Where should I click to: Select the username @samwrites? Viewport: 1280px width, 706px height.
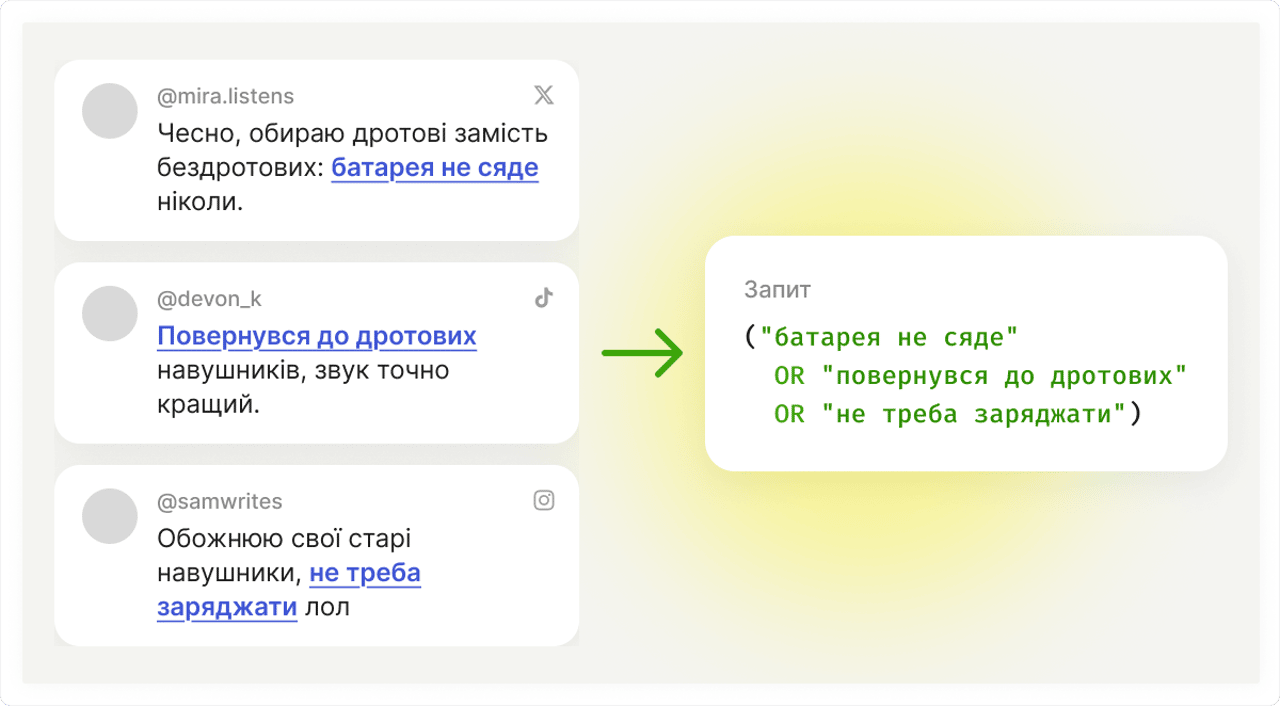point(220,501)
